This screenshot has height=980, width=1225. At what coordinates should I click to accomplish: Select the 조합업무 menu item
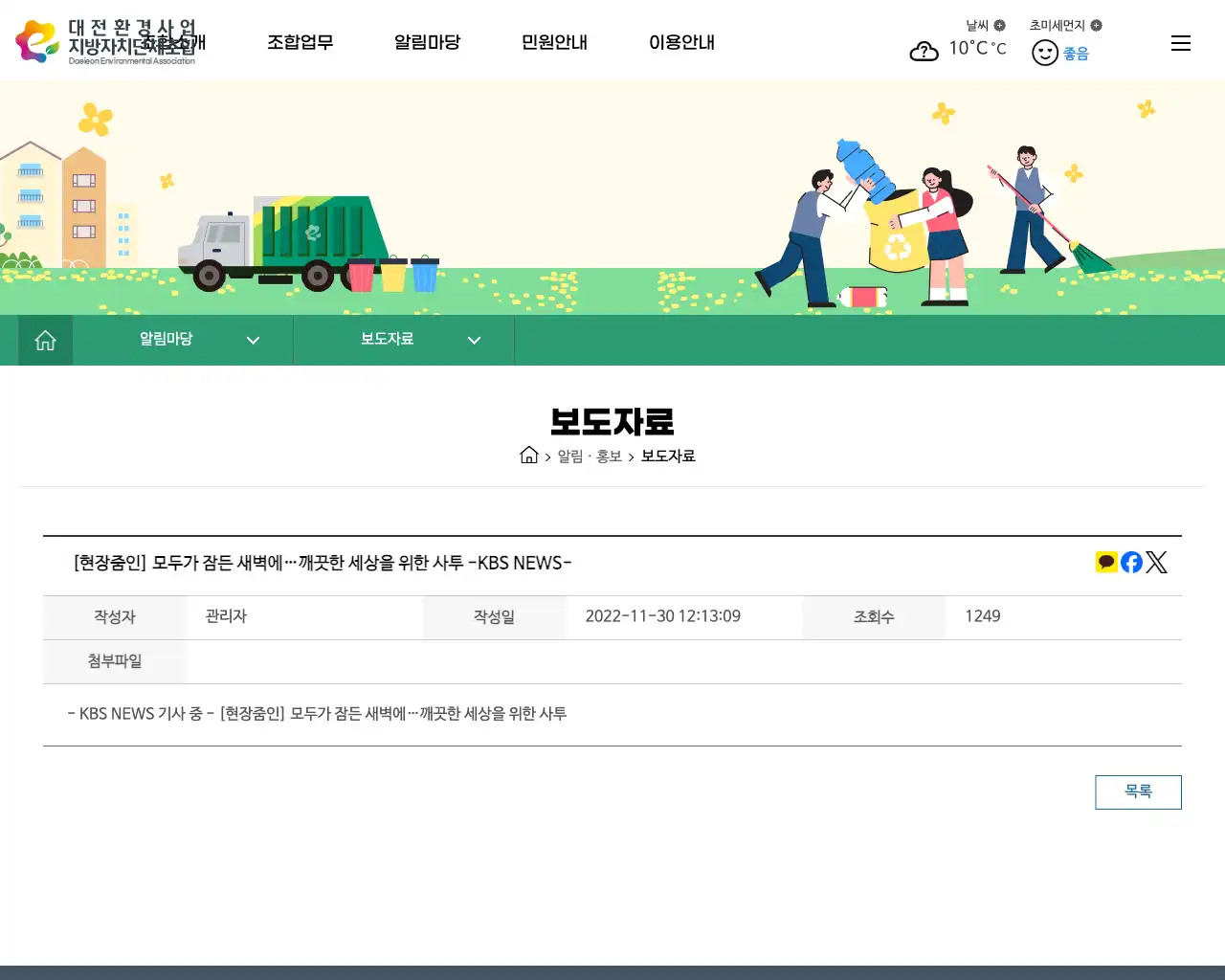coord(301,42)
